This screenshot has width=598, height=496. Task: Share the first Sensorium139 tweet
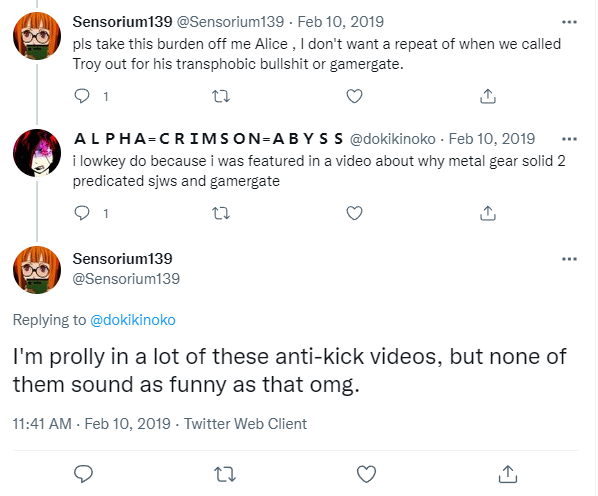click(488, 96)
